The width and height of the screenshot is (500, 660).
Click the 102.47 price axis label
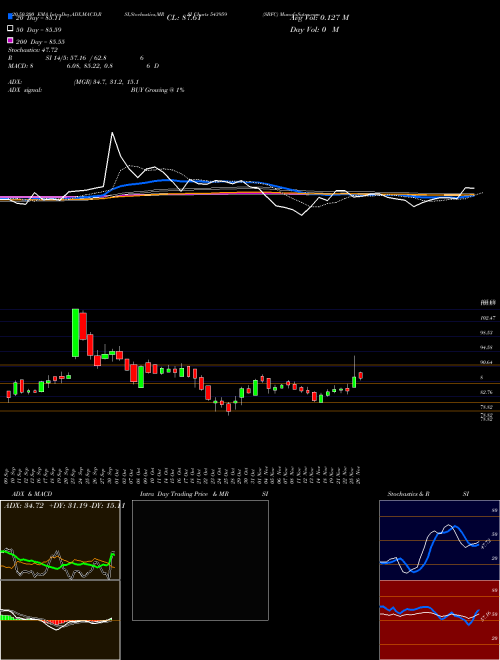pos(488,318)
